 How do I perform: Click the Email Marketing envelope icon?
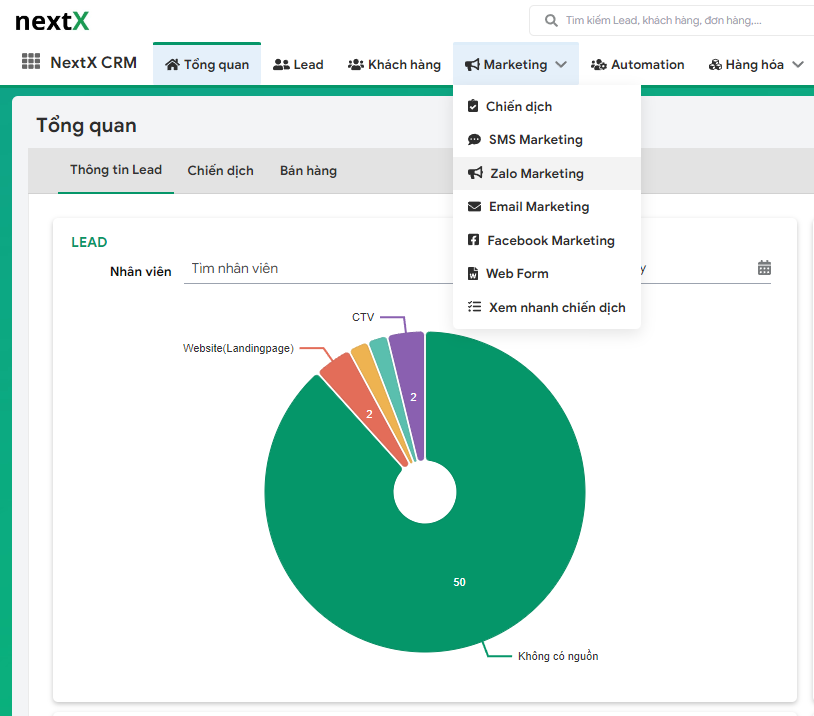(473, 206)
